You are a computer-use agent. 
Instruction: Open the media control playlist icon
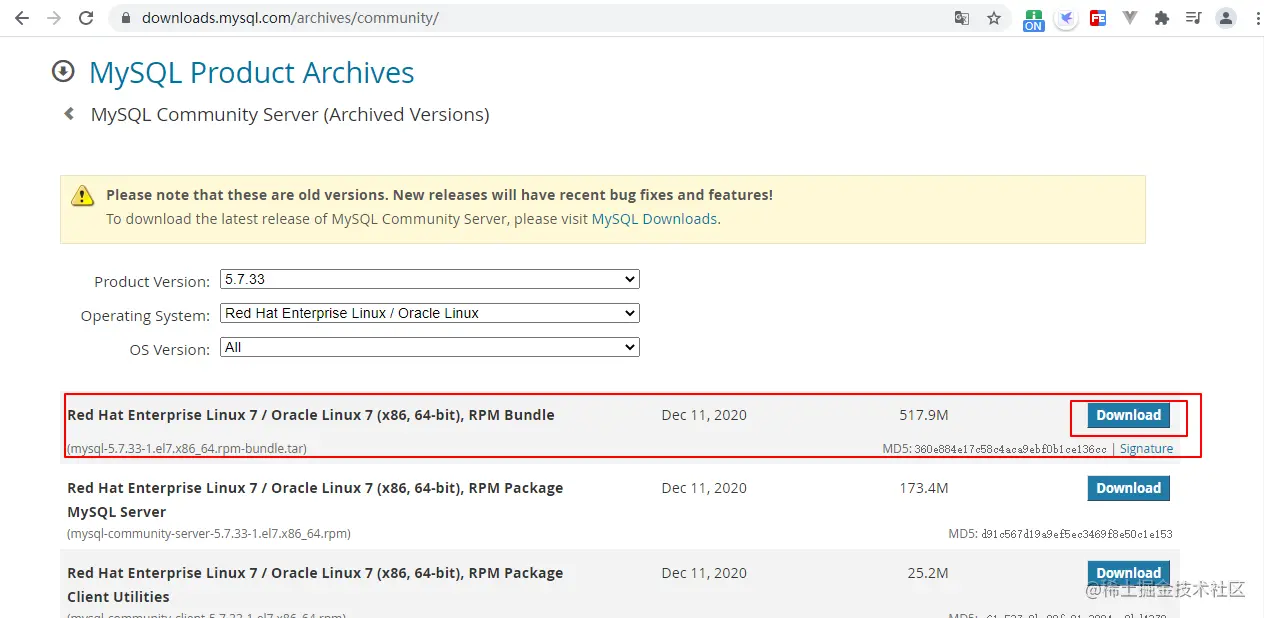pyautogui.click(x=1193, y=18)
